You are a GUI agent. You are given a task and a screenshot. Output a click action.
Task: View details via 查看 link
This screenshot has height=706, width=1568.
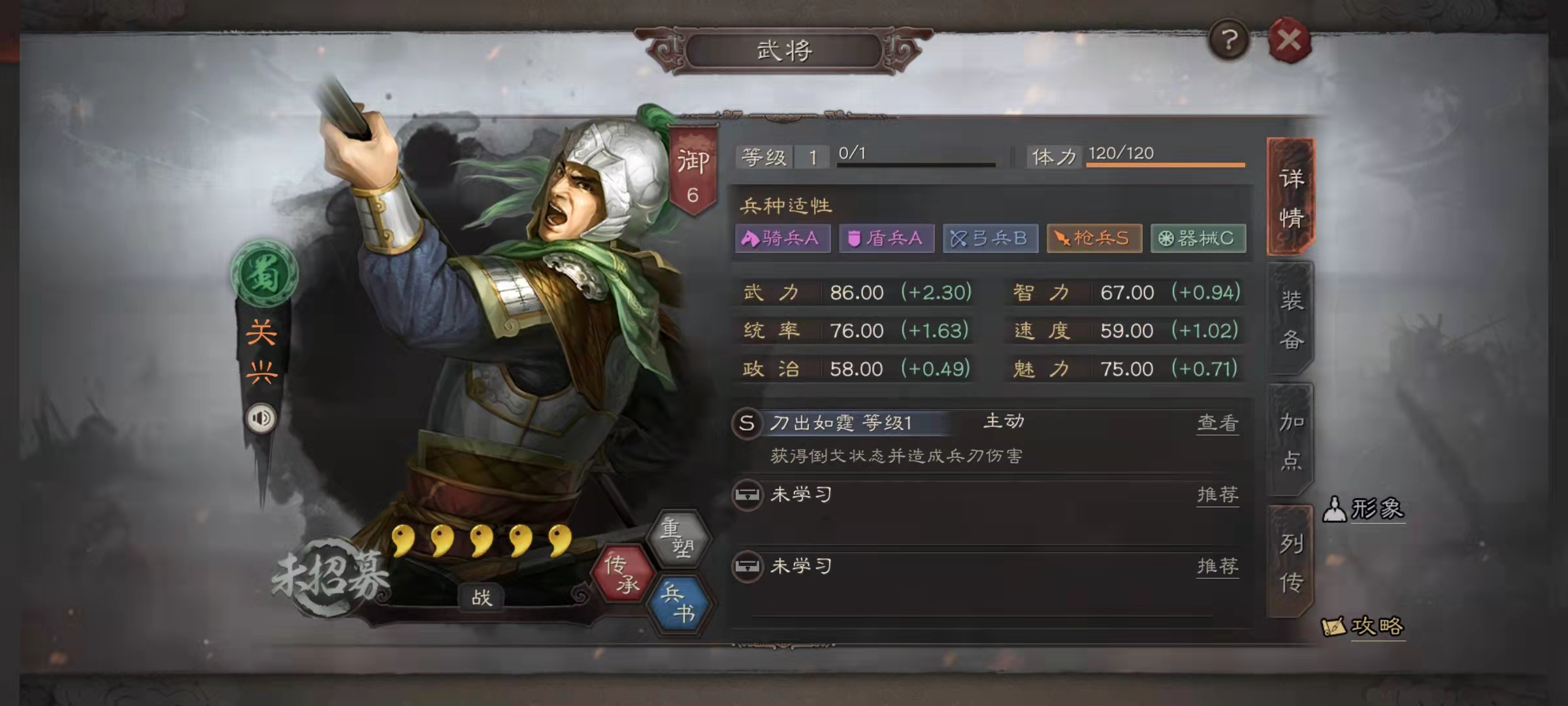1218,423
